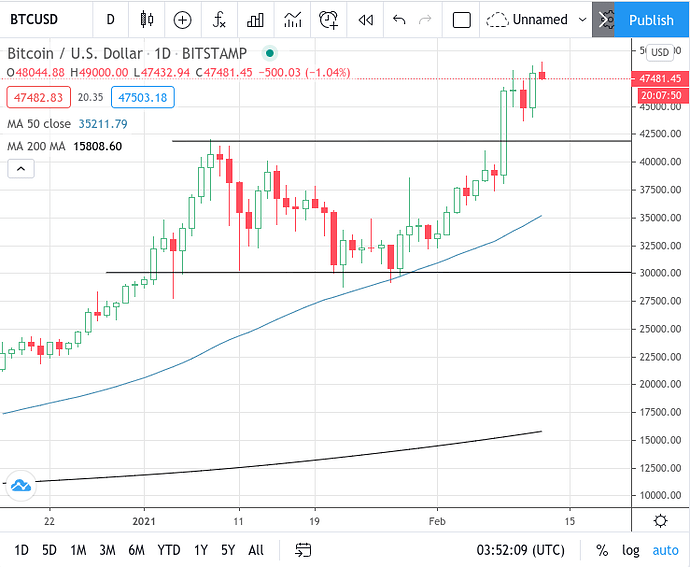
Task: Open the go to date icon
Action: 303,550
